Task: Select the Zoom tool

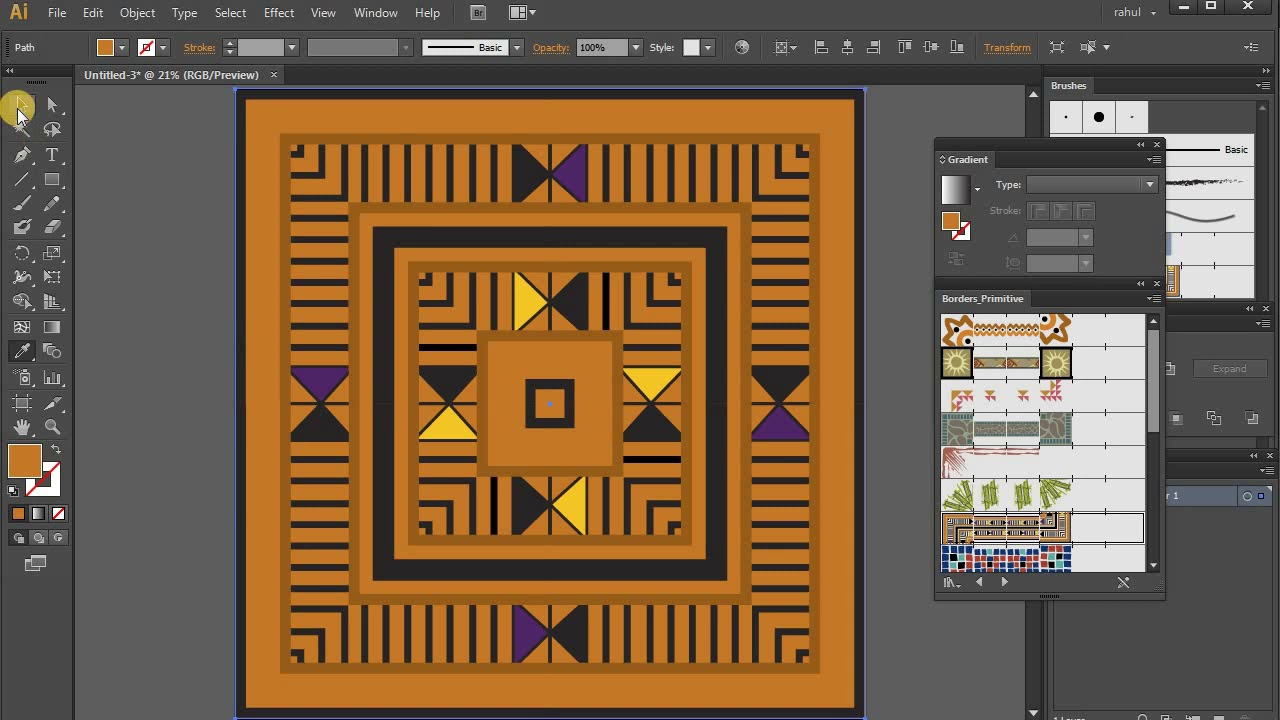Action: [x=52, y=427]
